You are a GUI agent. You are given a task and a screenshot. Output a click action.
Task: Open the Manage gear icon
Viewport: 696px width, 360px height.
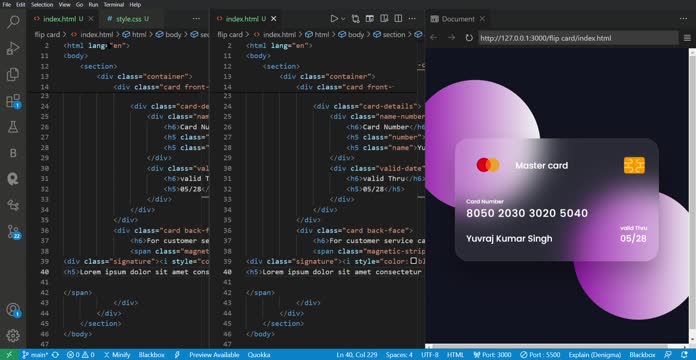click(x=13, y=336)
